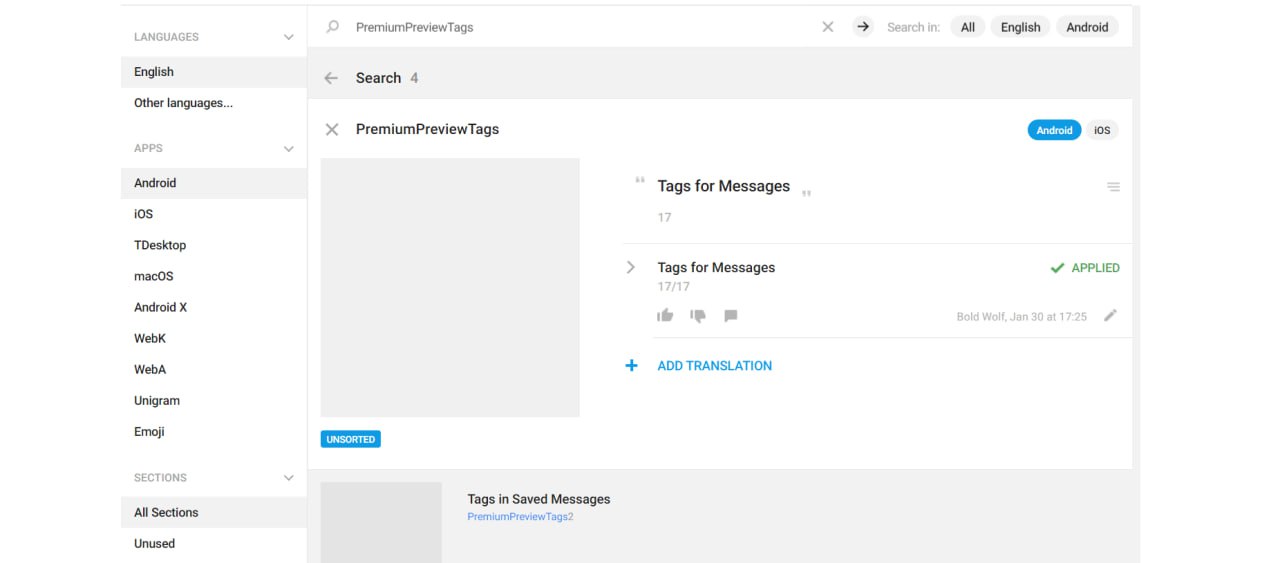Select the All search filter
Viewport: 1280px width, 563px height.
coord(968,27)
